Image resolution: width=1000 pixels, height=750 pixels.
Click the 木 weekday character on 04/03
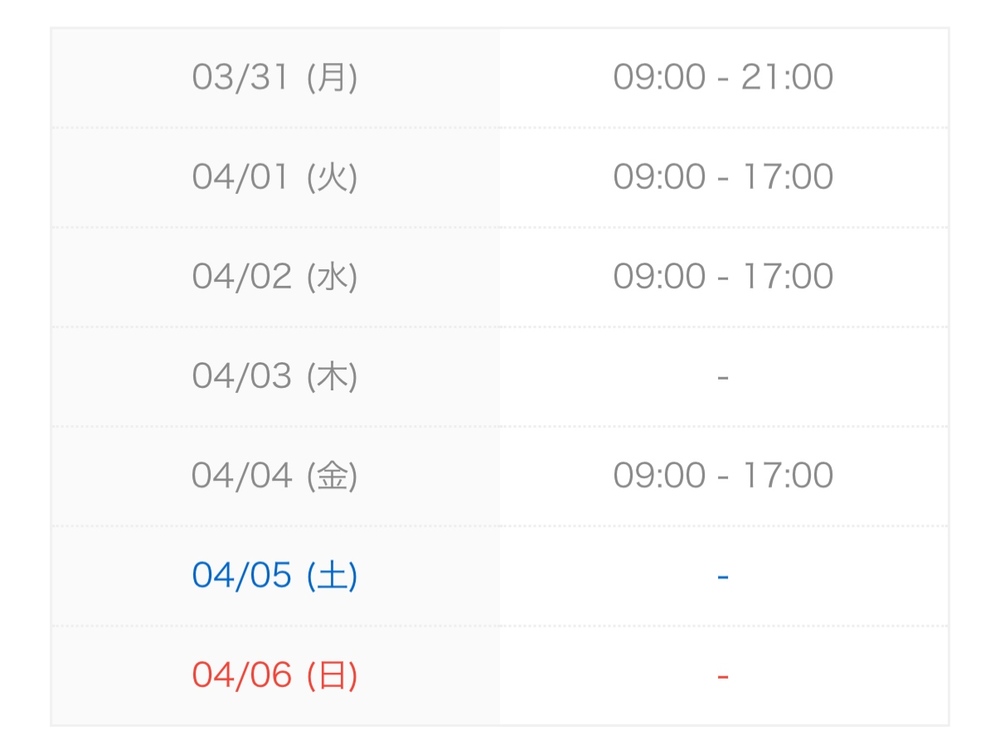coord(332,376)
